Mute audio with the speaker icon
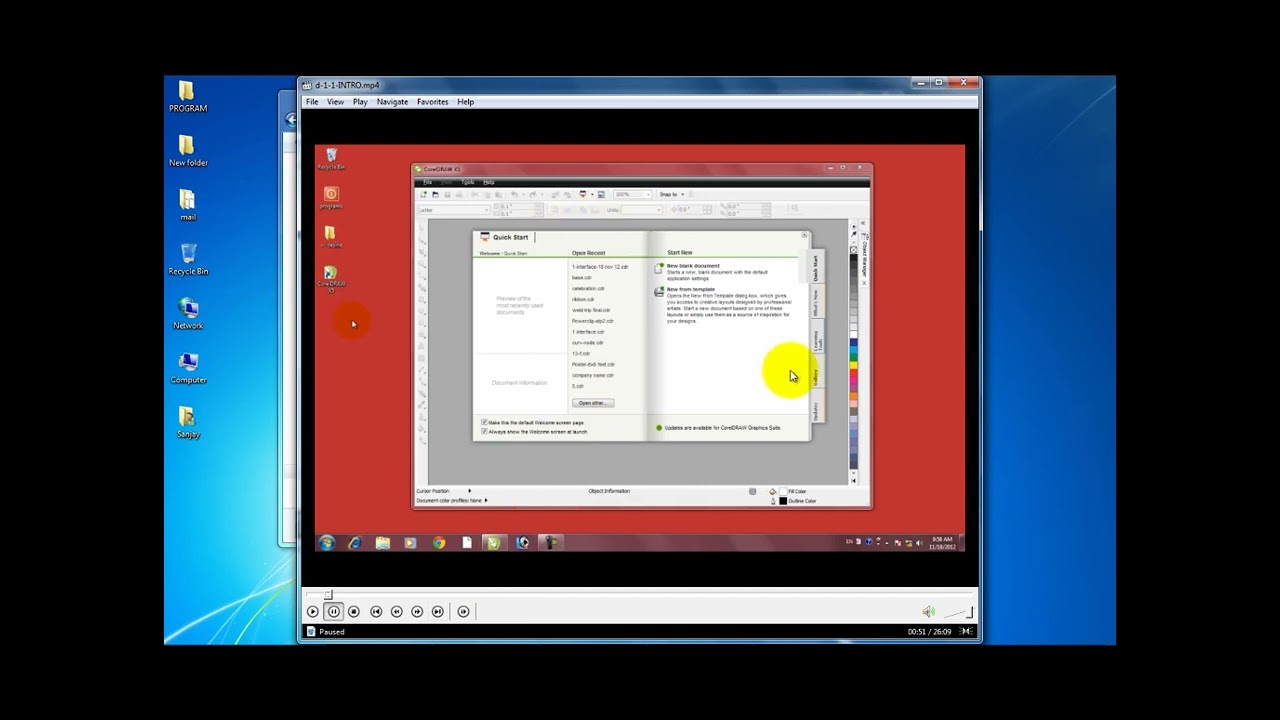Screen dimensions: 1280x720 coord(928,611)
